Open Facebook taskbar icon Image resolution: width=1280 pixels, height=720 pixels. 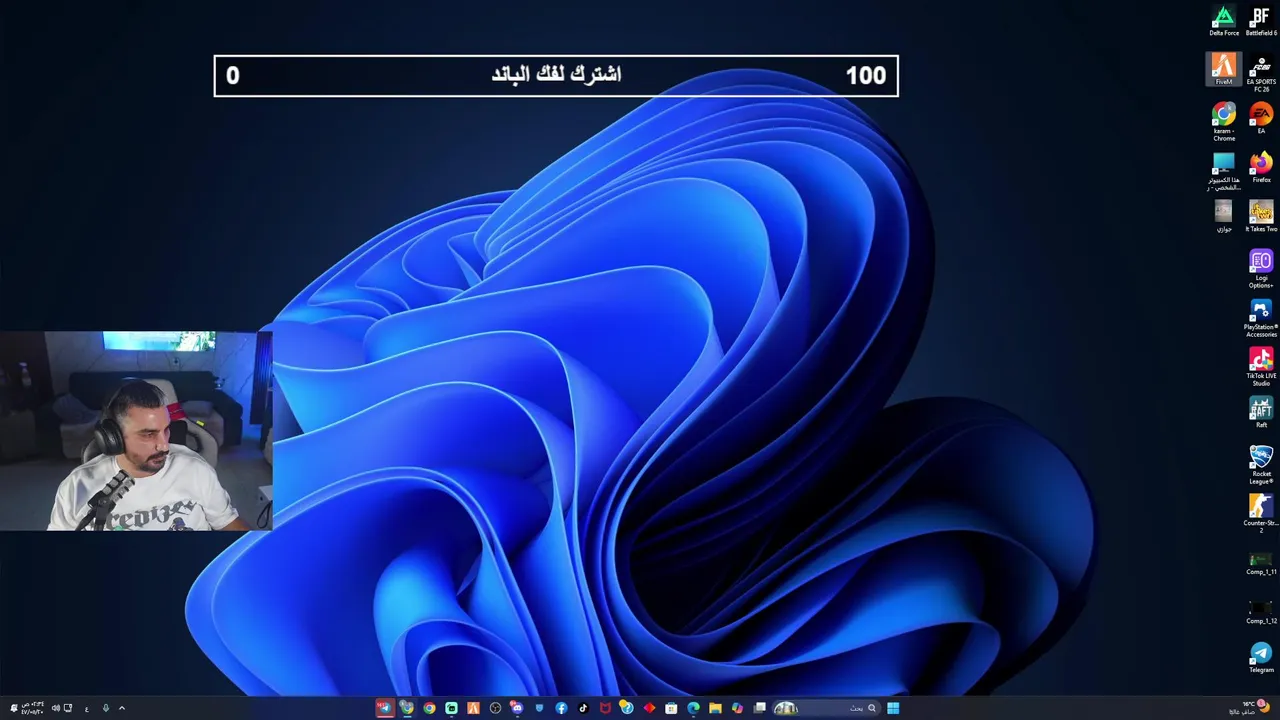[561, 708]
